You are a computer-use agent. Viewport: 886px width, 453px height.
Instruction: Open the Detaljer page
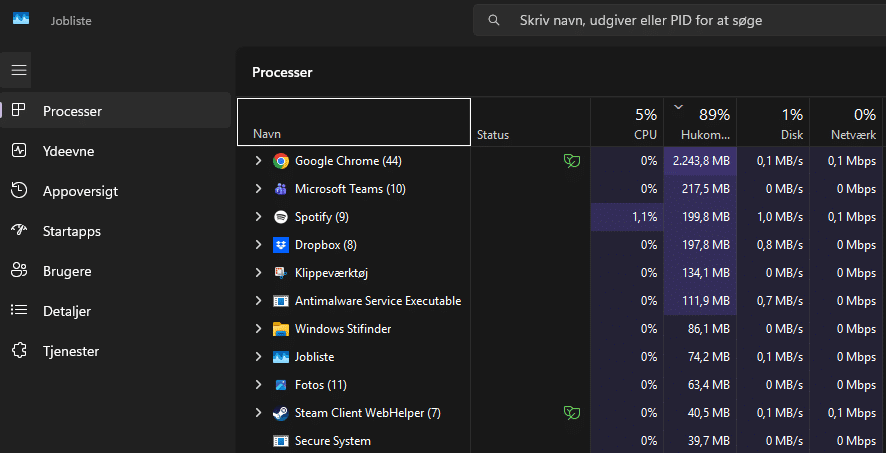pos(116,311)
